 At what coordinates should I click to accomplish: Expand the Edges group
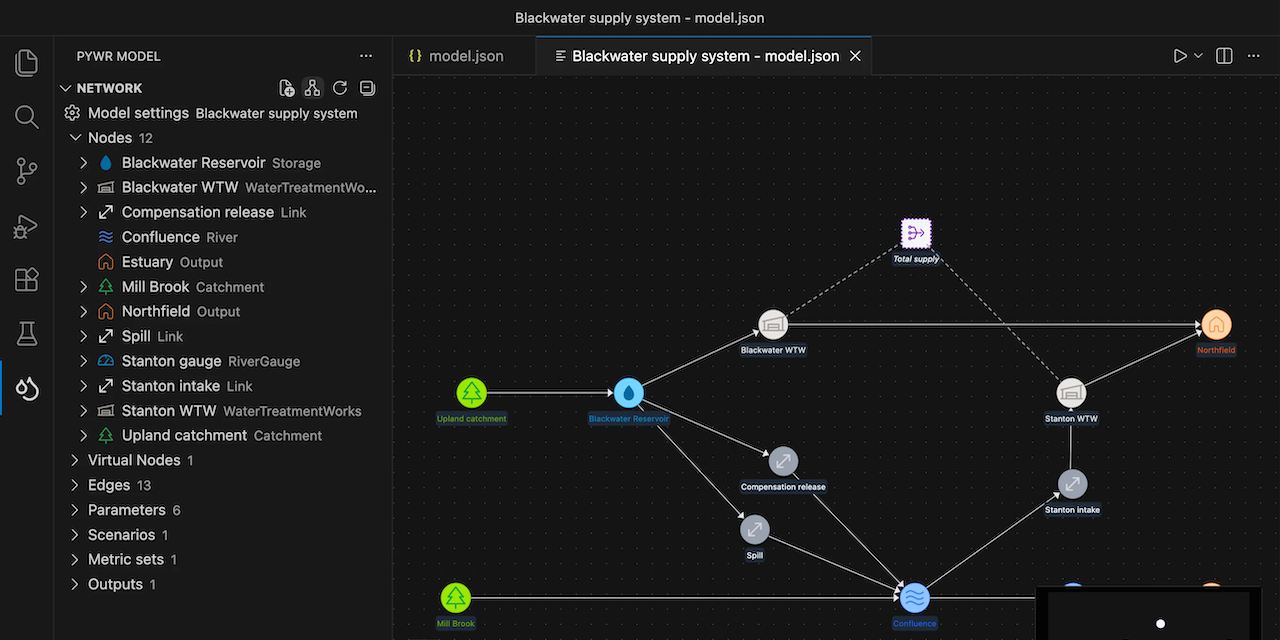pyautogui.click(x=75, y=485)
